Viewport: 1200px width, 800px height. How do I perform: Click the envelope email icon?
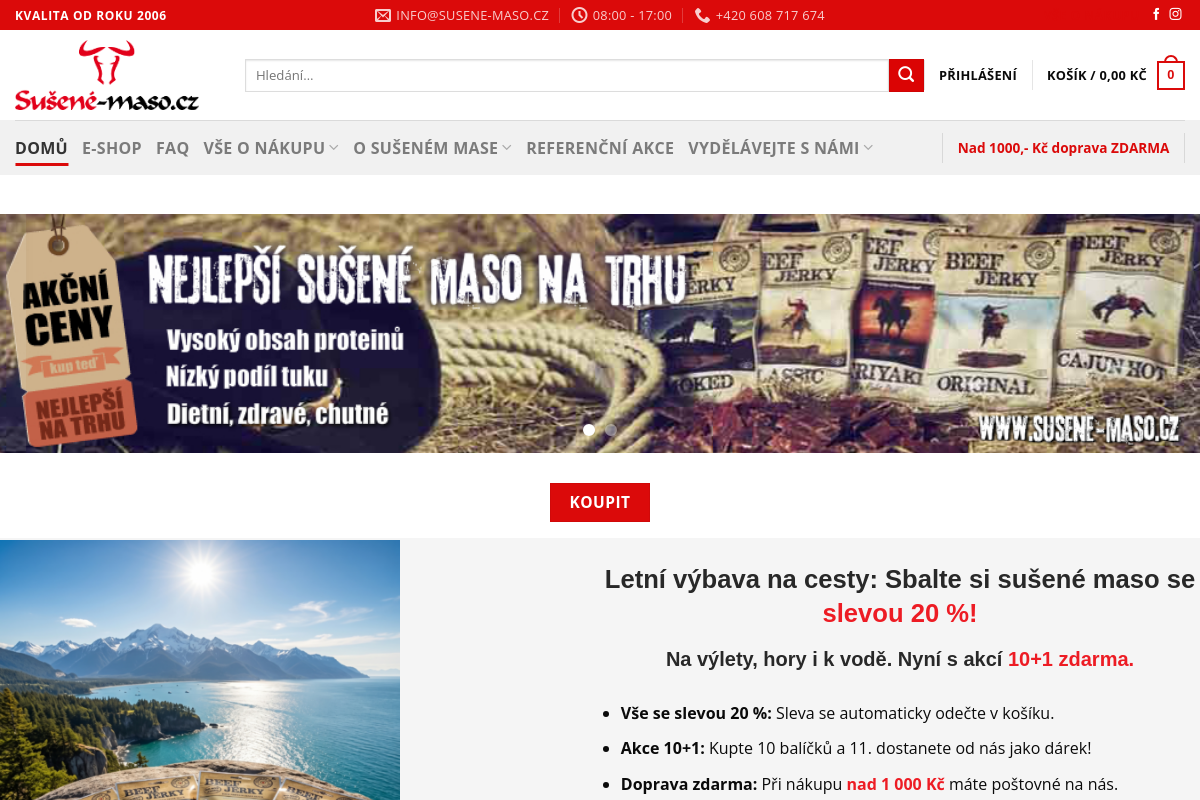click(x=383, y=15)
